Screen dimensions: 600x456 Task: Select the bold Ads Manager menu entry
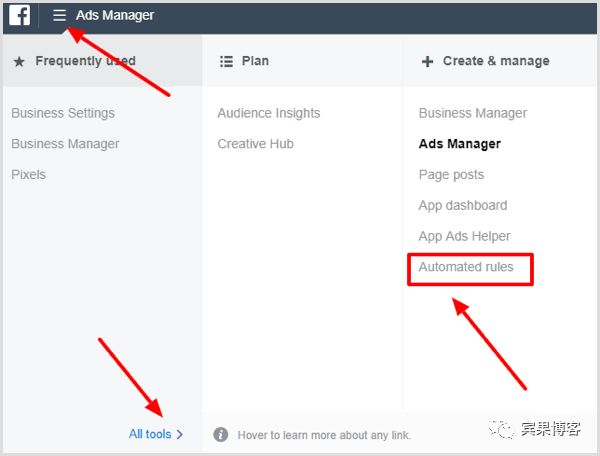(x=460, y=144)
